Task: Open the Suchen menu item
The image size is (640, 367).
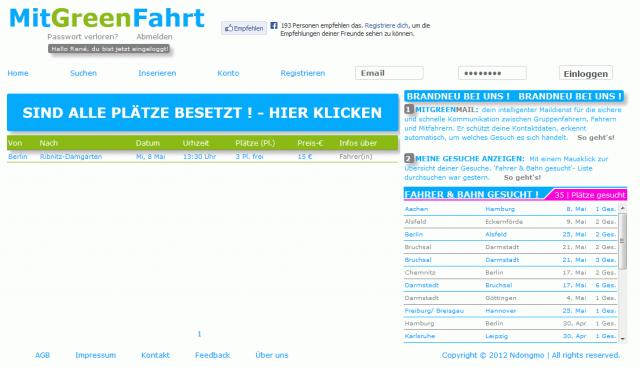Action: tap(83, 73)
